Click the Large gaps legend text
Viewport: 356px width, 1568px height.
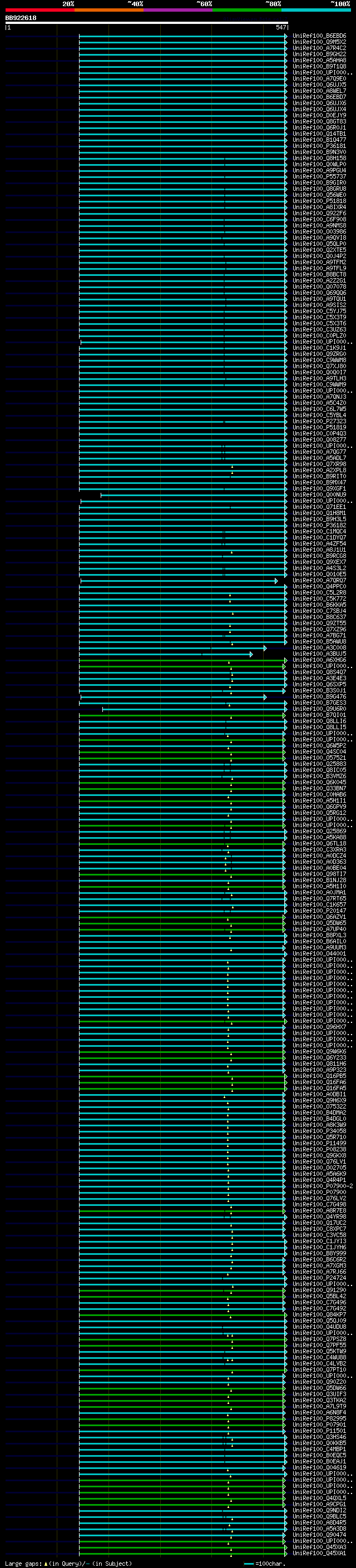pos(68,1564)
